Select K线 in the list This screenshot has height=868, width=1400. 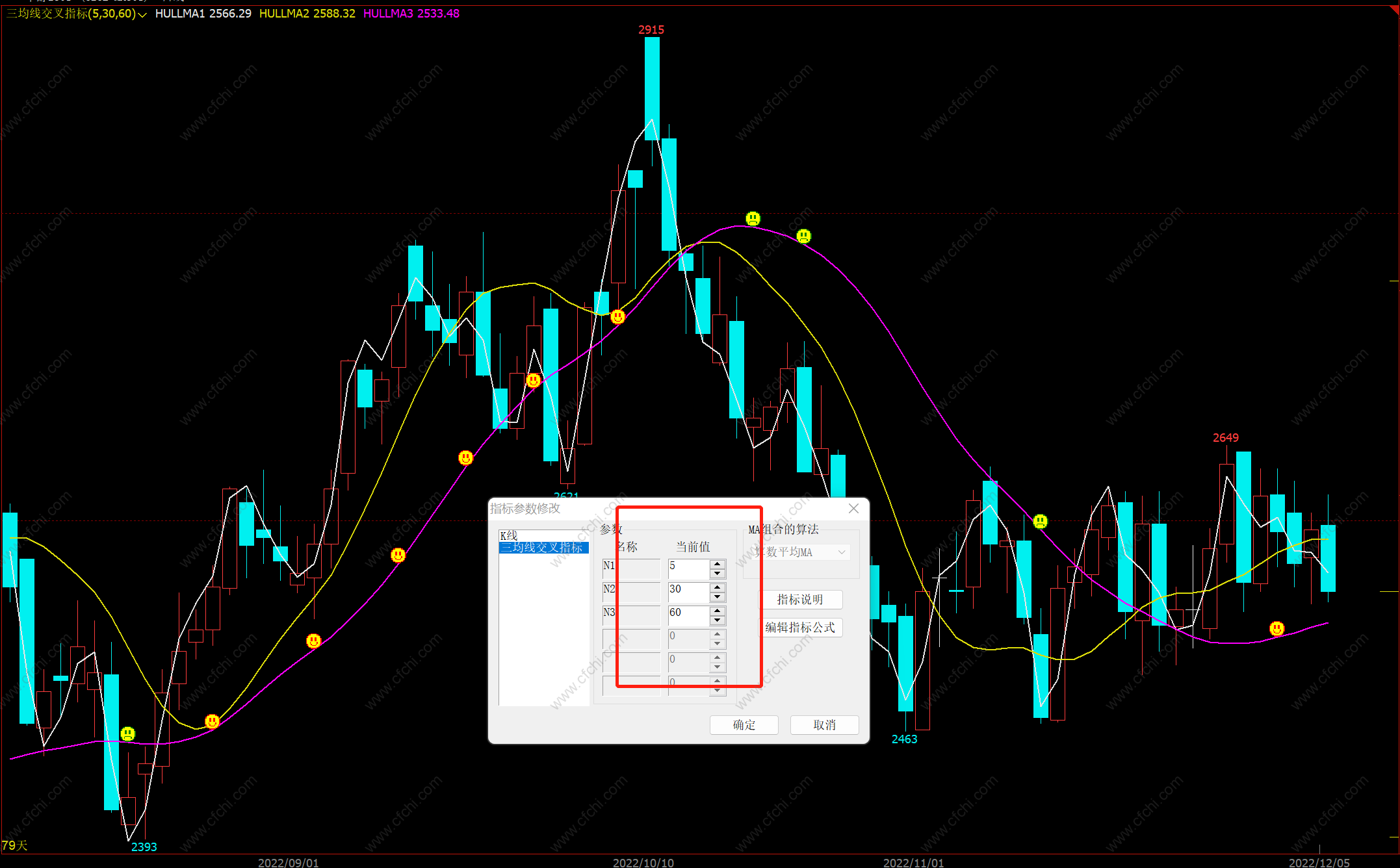(x=509, y=535)
